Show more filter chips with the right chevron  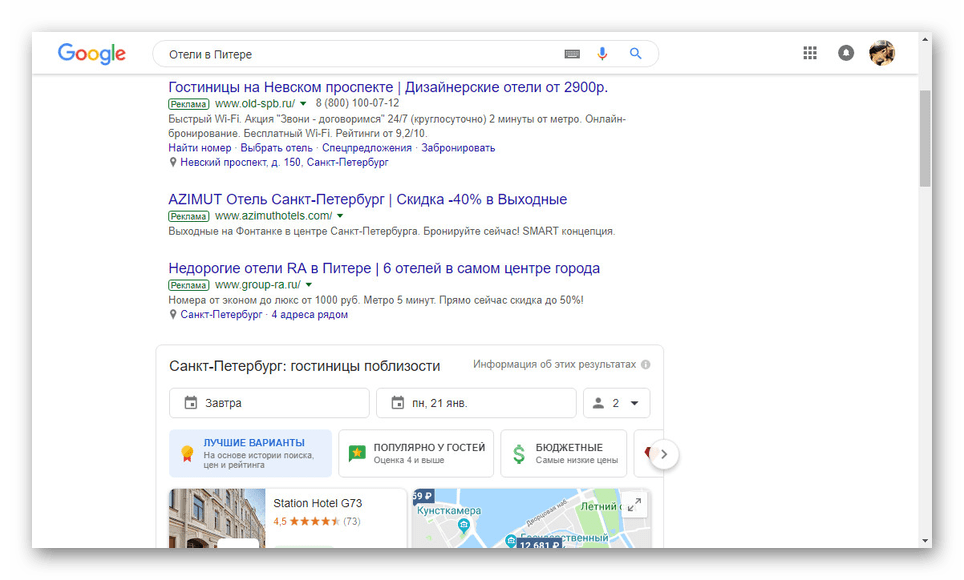(x=664, y=455)
